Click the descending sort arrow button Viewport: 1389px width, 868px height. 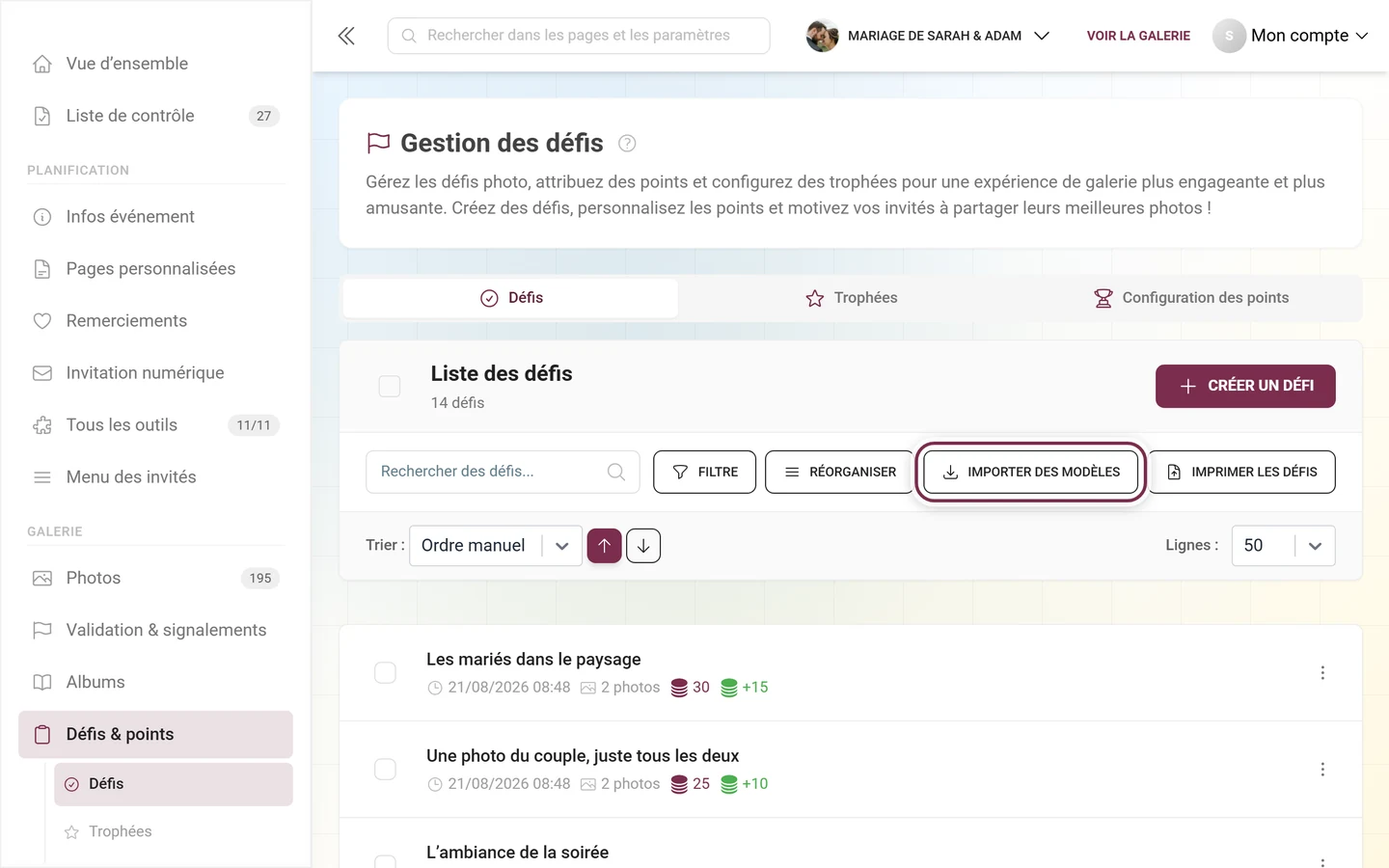click(x=643, y=546)
